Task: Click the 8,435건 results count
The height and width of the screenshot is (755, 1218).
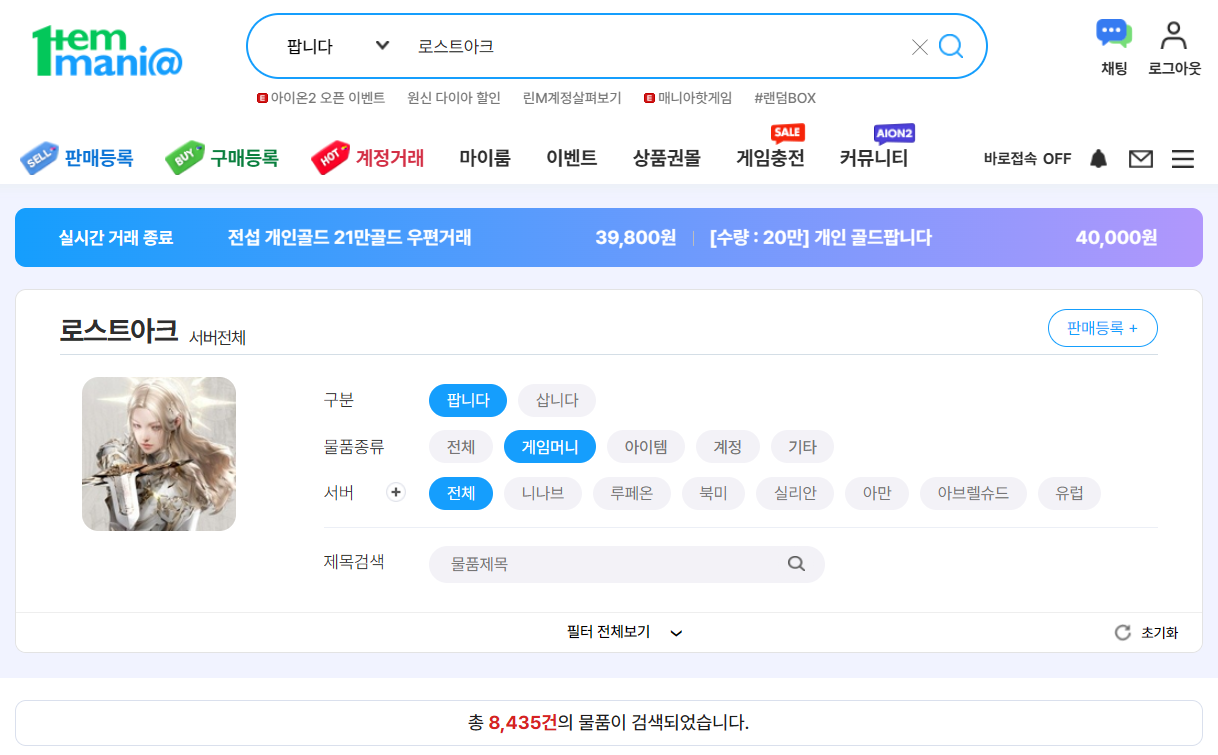Action: click(523, 722)
